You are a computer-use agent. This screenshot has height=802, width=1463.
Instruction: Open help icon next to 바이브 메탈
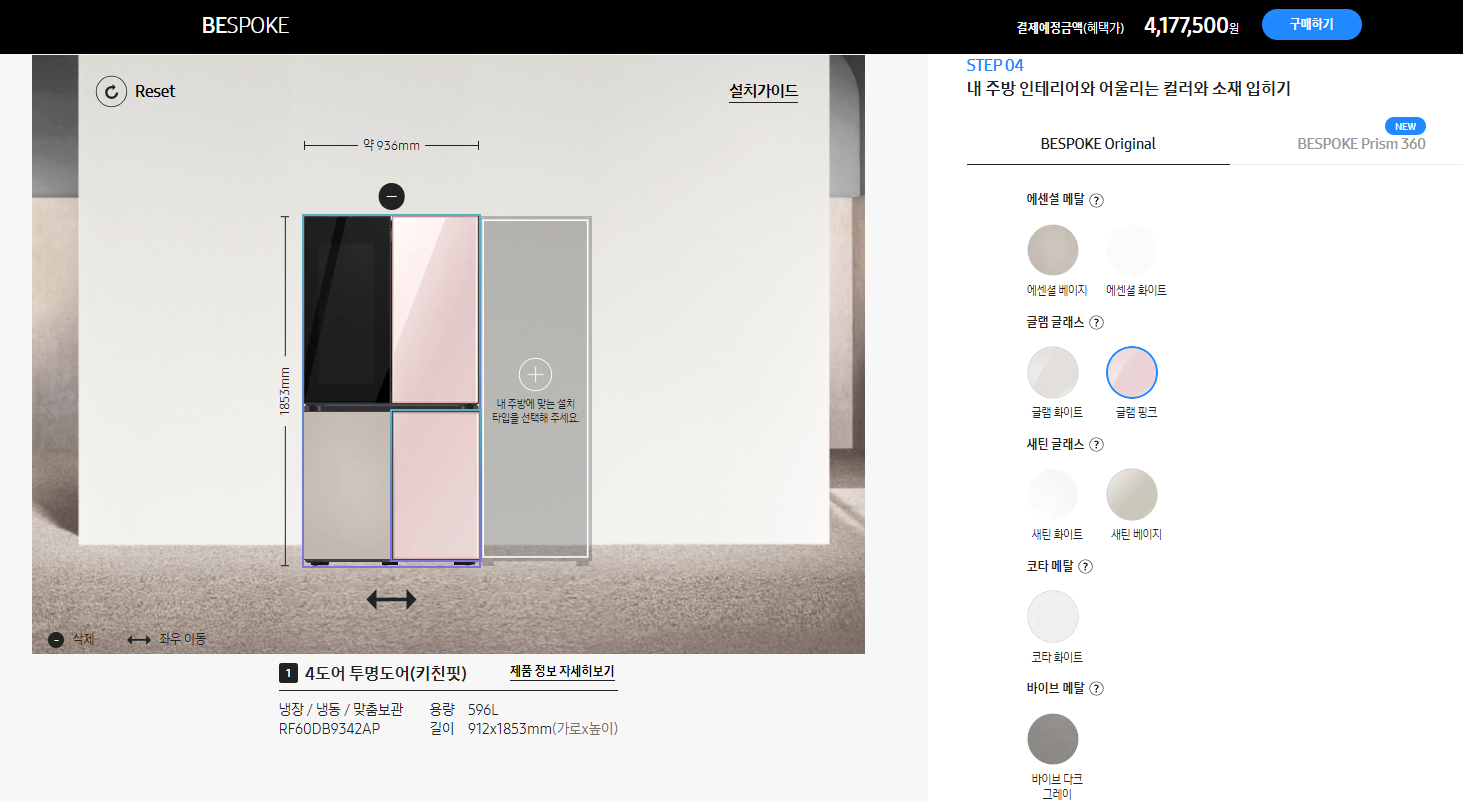point(1096,688)
